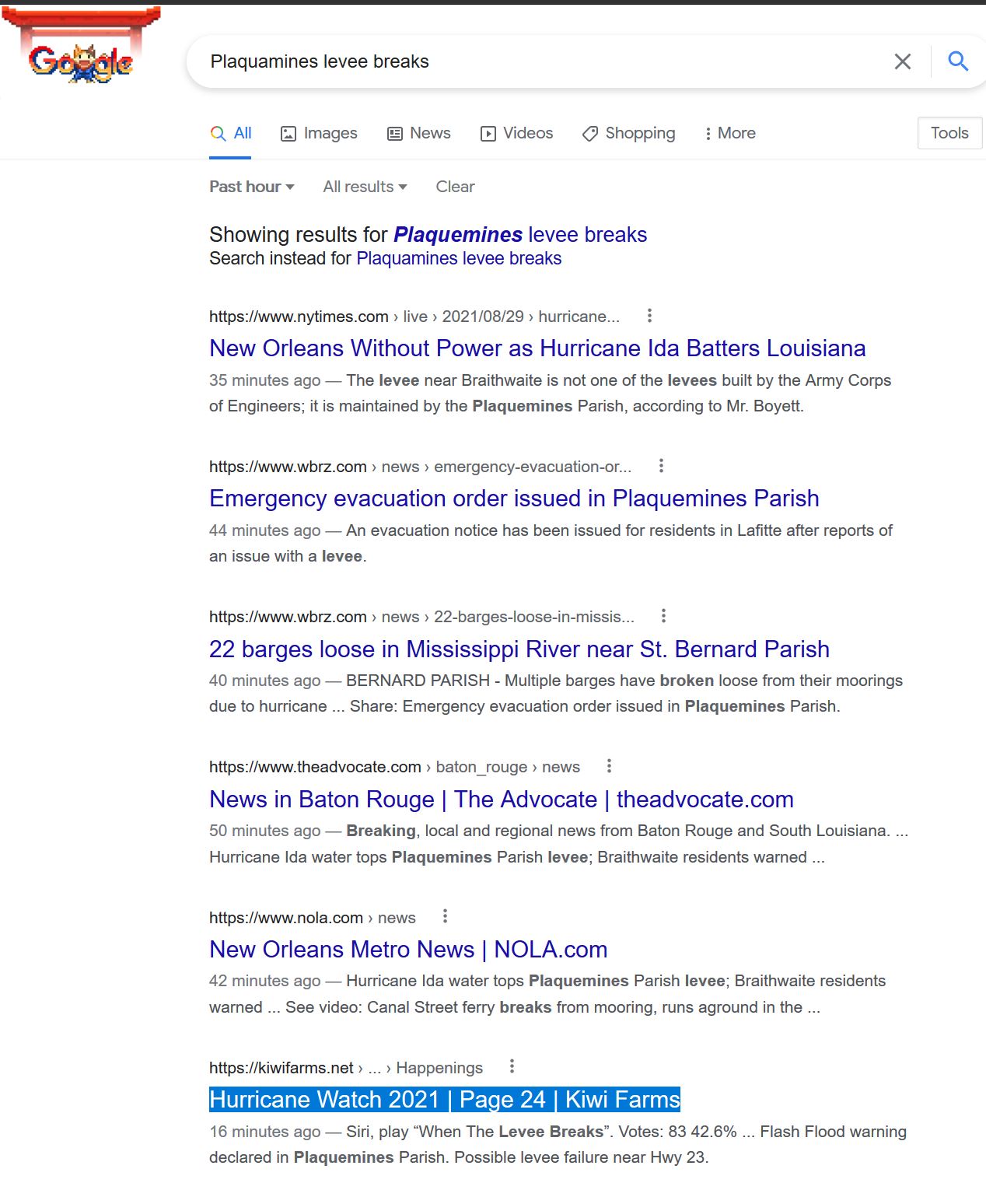Click the theadvocate.com baton_rouge URL breadcrumb
This screenshot has width=986, height=1204.
[x=394, y=767]
